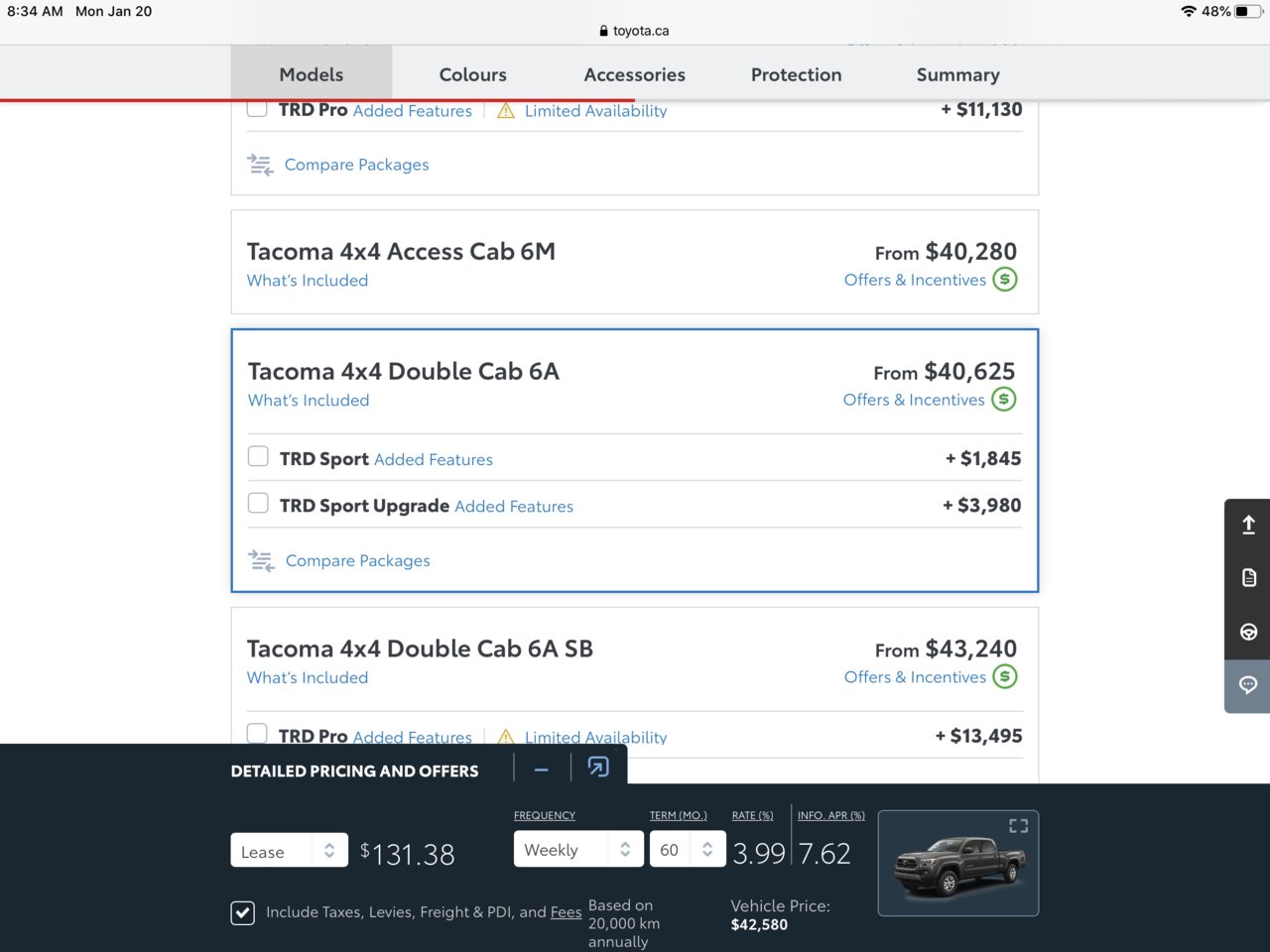Tap the Wi-Fi icon in status bar
This screenshot has width=1270, height=952.
[1189, 11]
